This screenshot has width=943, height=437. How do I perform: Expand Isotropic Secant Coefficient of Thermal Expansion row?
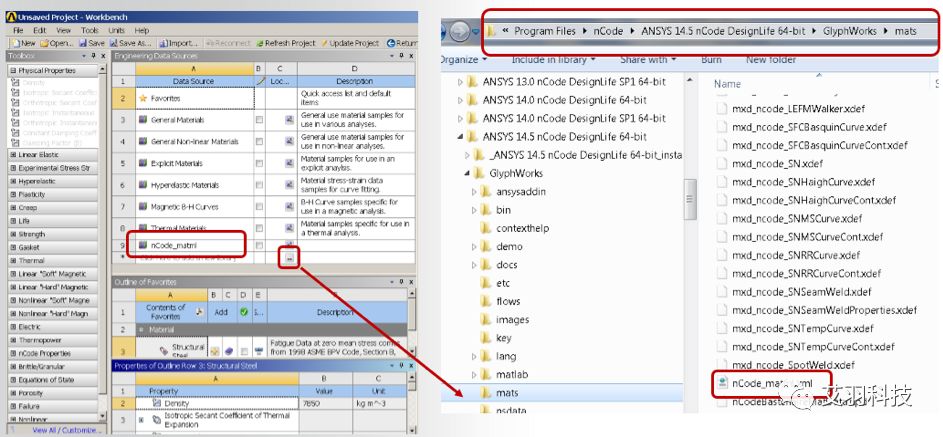142,420
